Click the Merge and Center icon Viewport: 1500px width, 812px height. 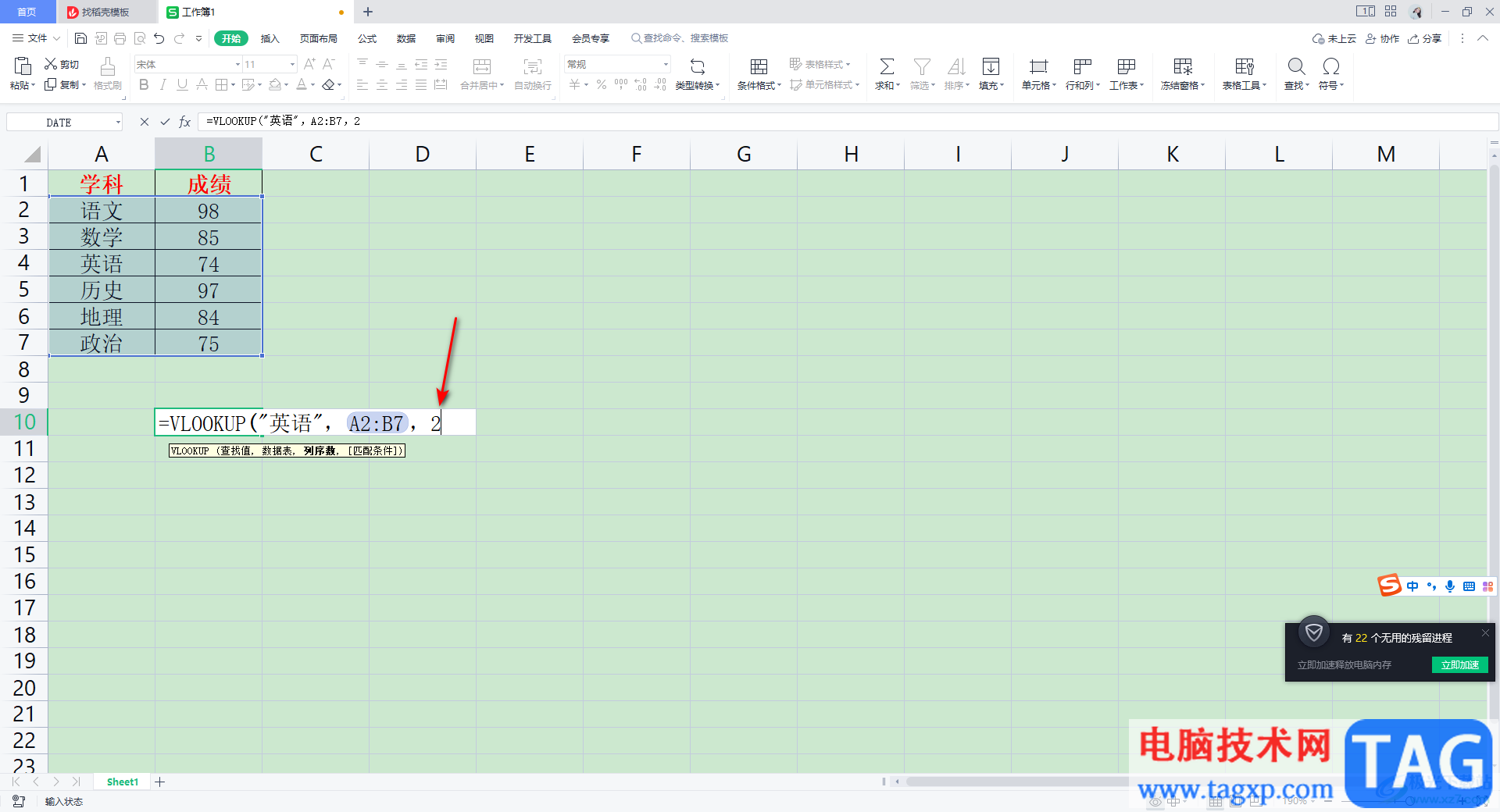[x=482, y=66]
